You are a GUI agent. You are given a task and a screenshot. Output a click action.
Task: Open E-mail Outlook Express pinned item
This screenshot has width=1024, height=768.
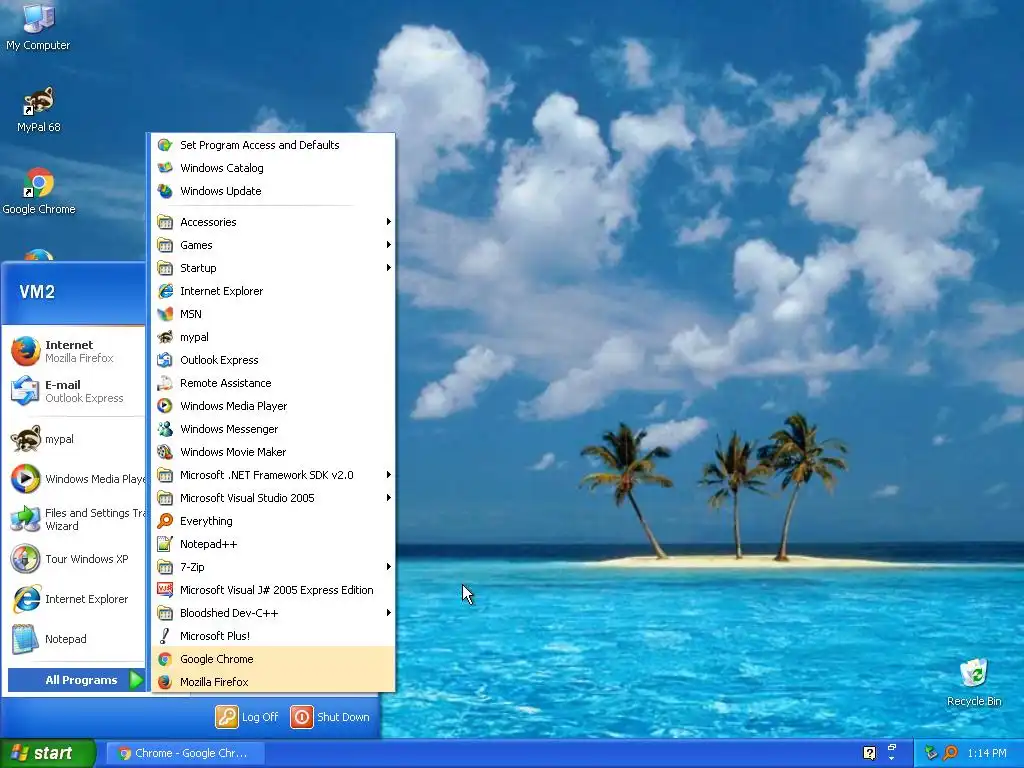pyautogui.click(x=76, y=391)
